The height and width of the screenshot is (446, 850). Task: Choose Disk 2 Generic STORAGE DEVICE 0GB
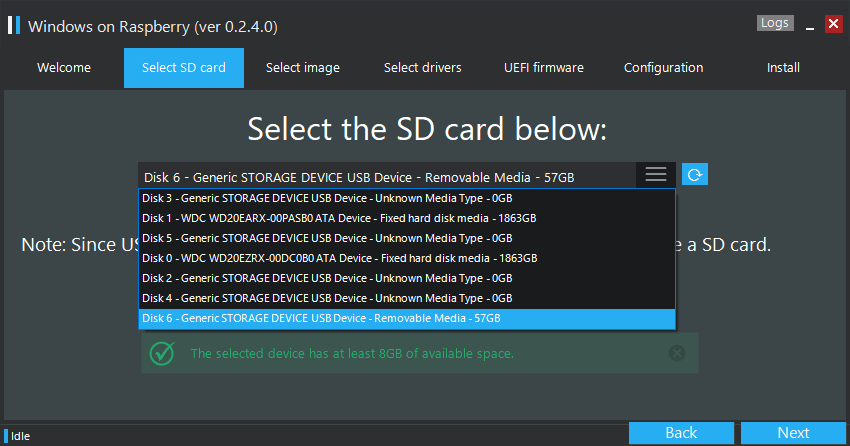(407, 279)
